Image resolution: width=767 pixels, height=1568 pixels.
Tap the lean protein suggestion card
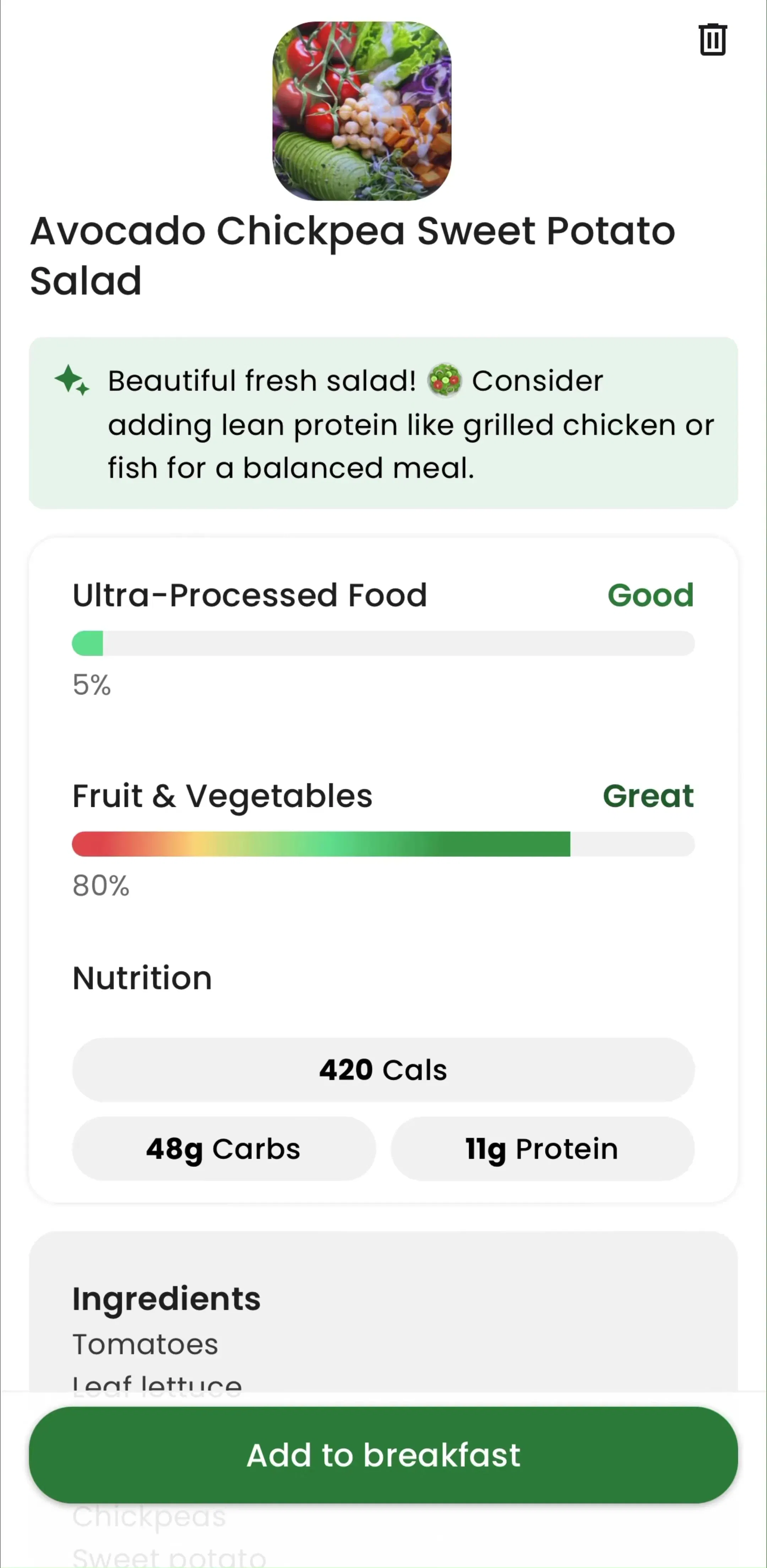383,423
